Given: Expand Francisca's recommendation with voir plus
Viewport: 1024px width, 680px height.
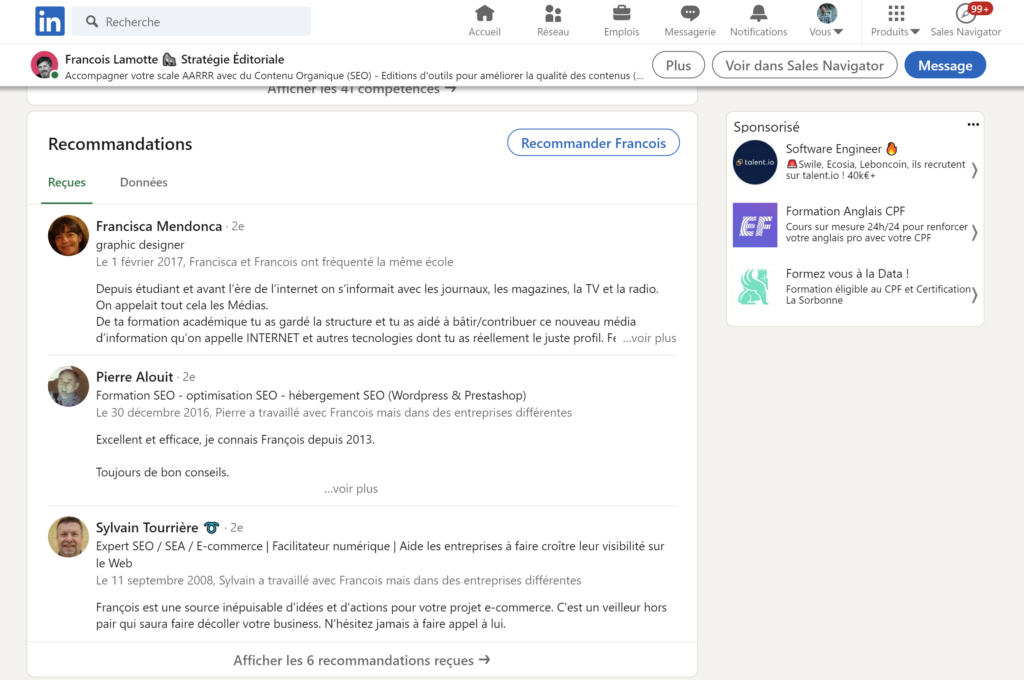Looking at the screenshot, I should (x=649, y=338).
